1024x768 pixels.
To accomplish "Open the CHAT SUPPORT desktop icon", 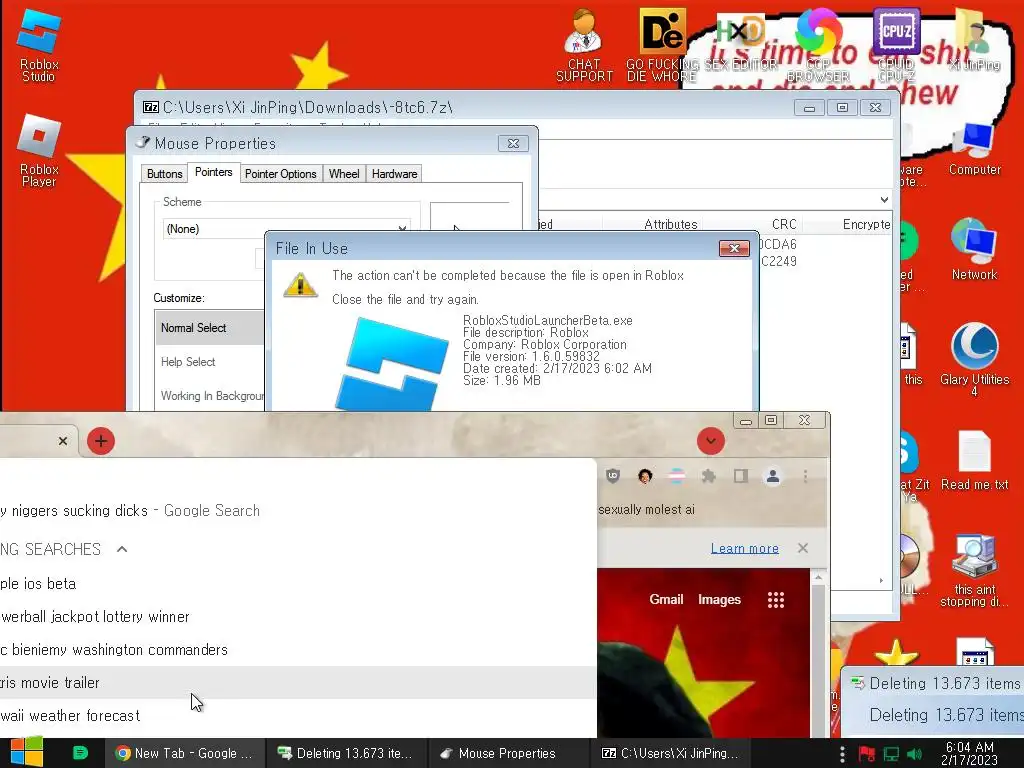I will (584, 44).
